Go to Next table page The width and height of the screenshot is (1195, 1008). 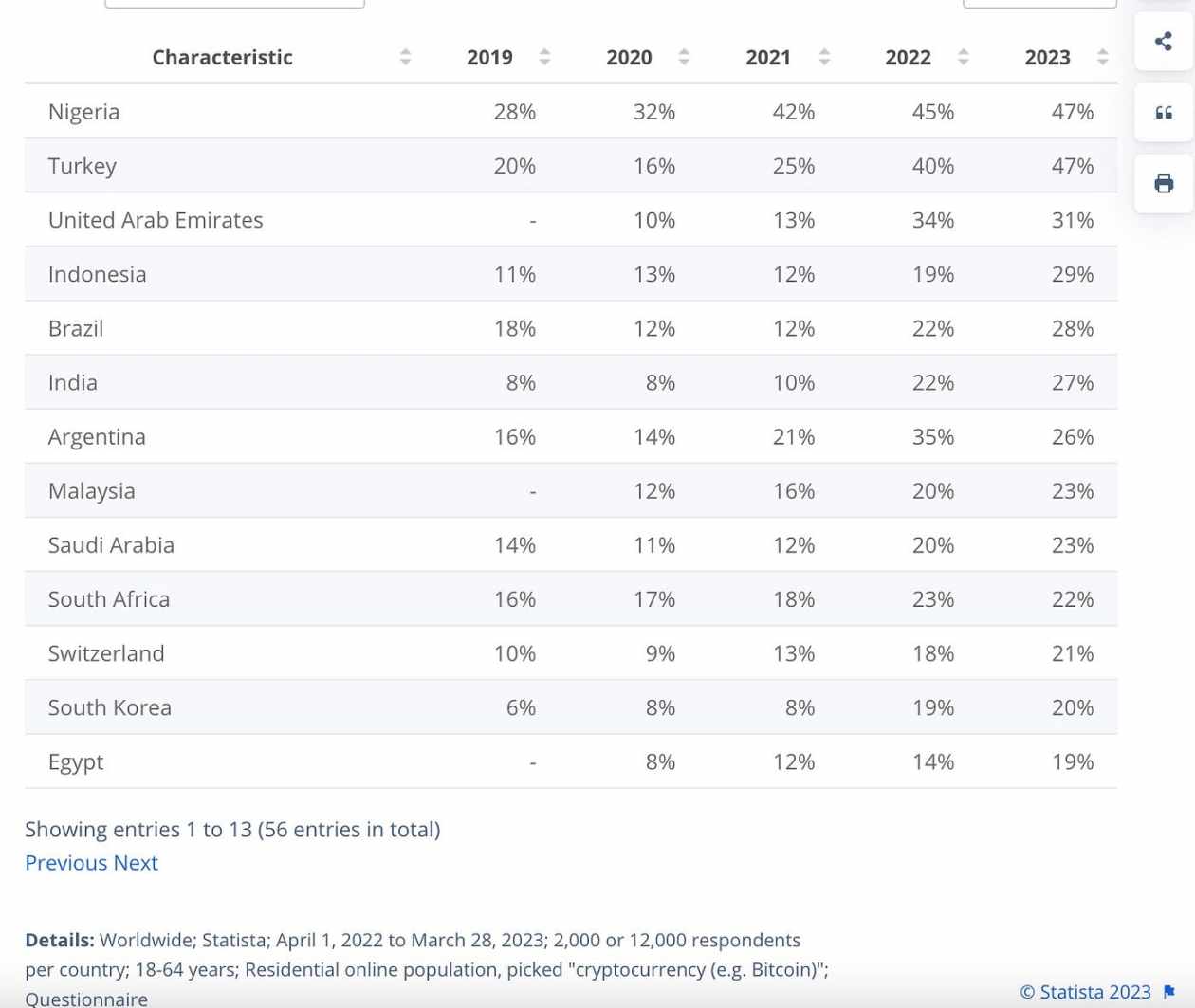(136, 863)
